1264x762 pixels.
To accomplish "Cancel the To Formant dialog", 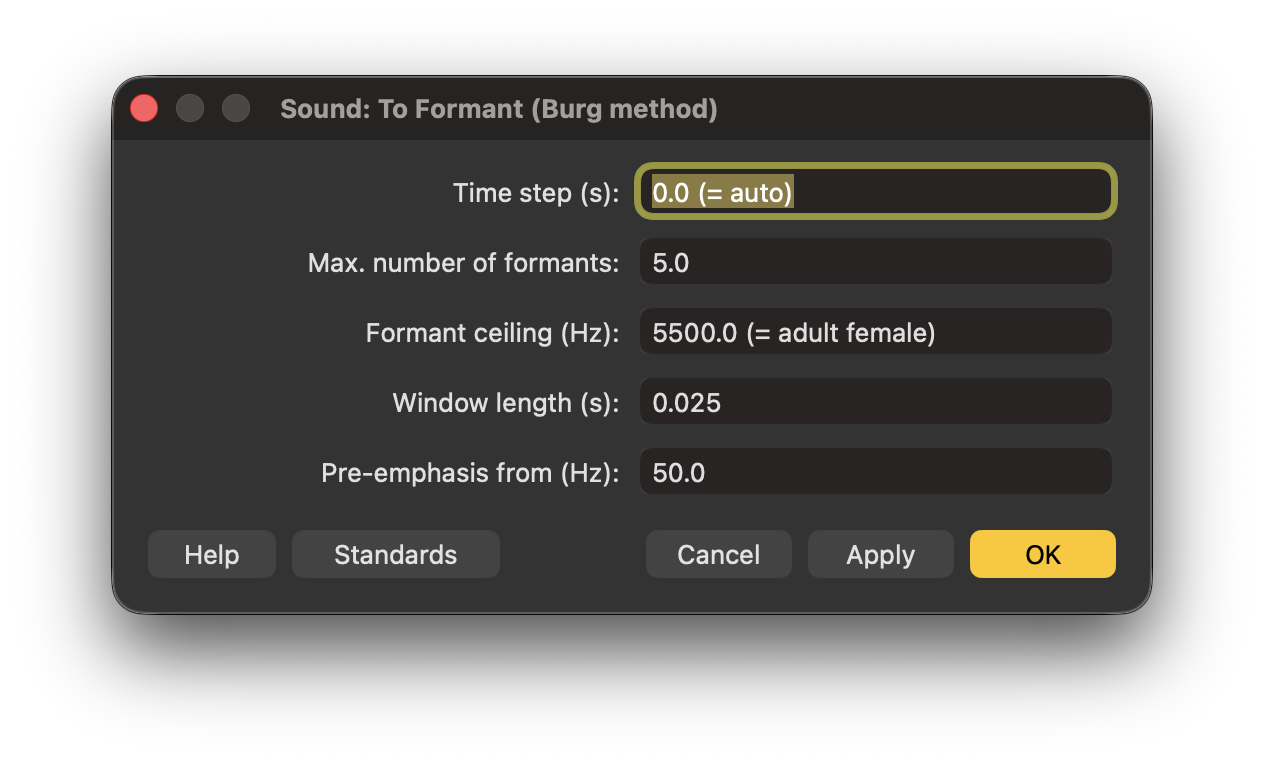I will 718,554.
